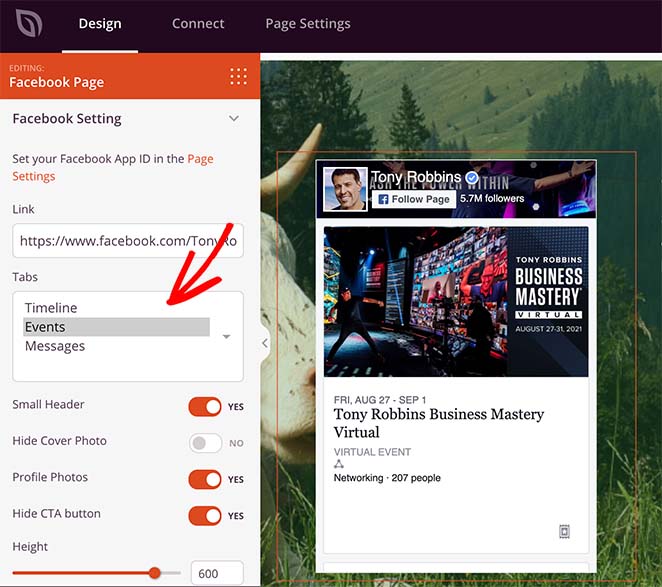Click the Height value field showing 600
This screenshot has width=662, height=587.
tap(217, 573)
